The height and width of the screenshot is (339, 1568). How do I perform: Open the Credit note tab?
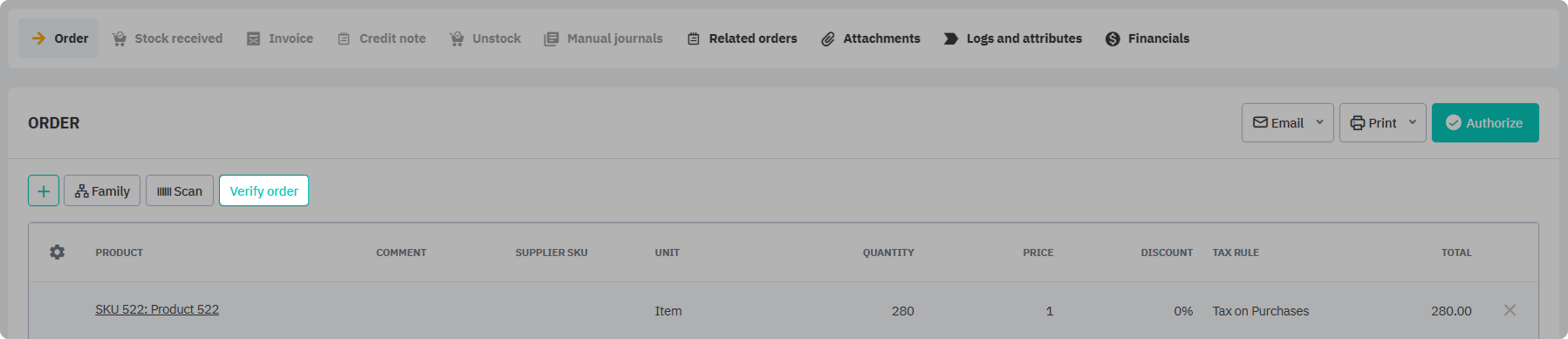pos(382,38)
